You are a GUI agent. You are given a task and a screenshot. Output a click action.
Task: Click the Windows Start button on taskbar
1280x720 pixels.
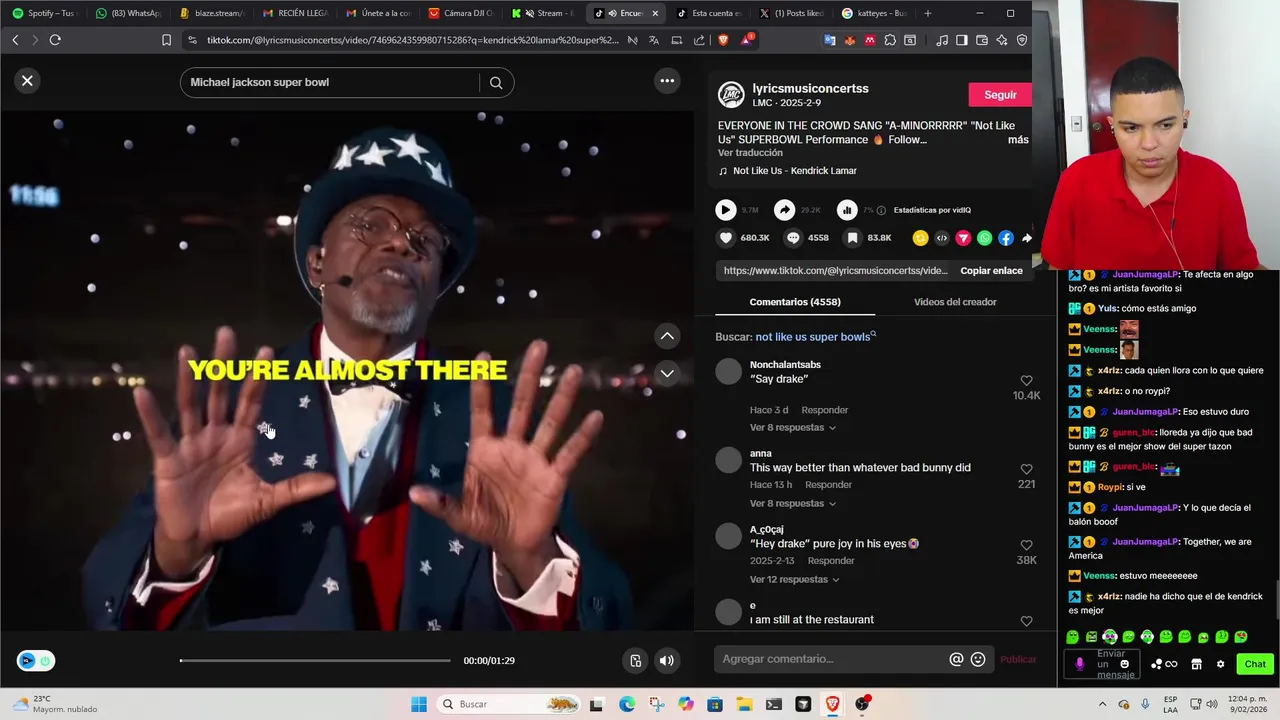pyautogui.click(x=419, y=704)
